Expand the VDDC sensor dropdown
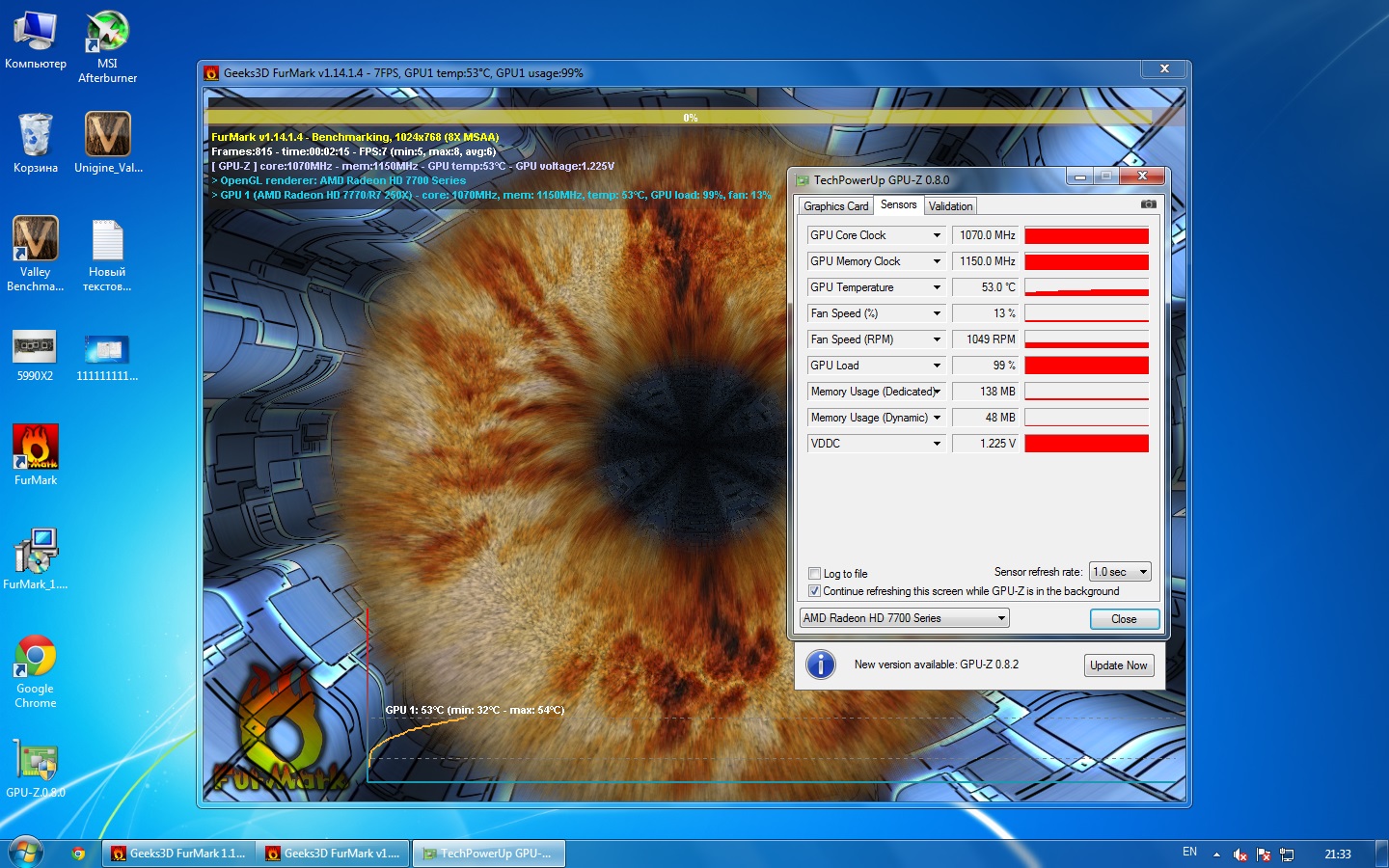 point(937,444)
